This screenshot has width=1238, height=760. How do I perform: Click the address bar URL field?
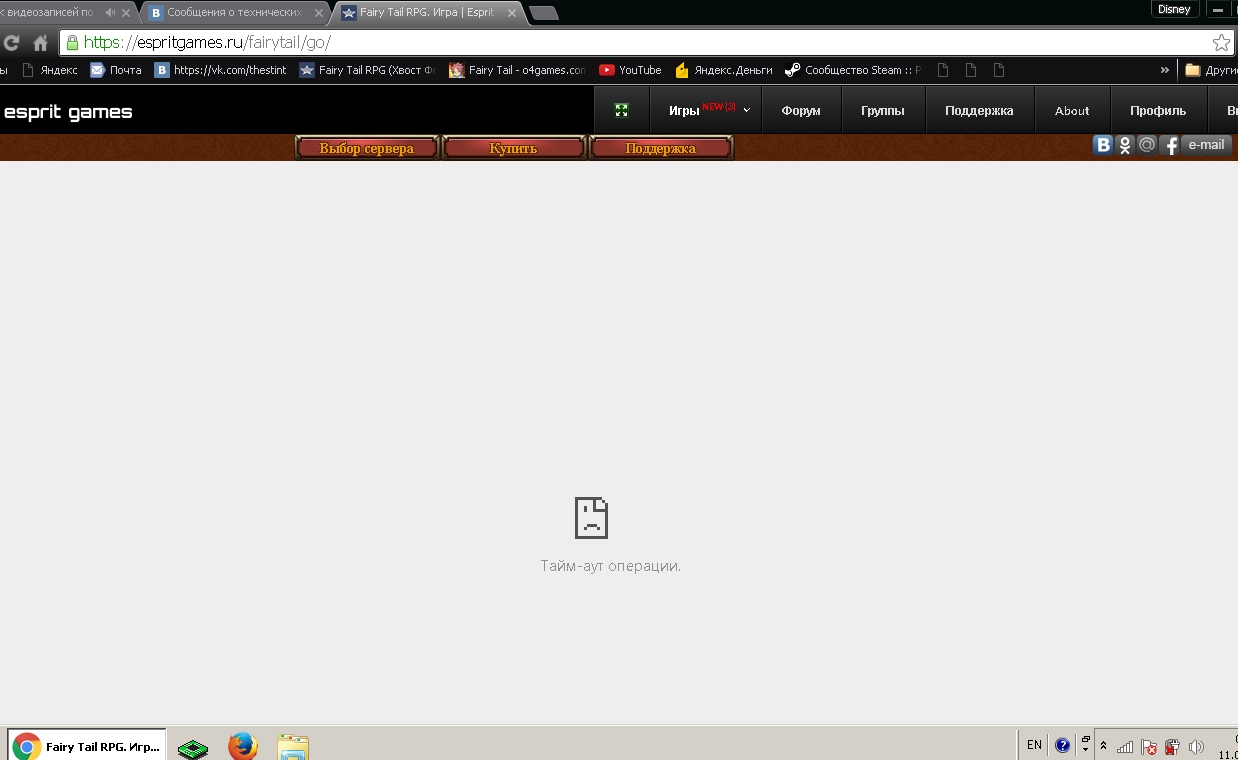(640, 43)
